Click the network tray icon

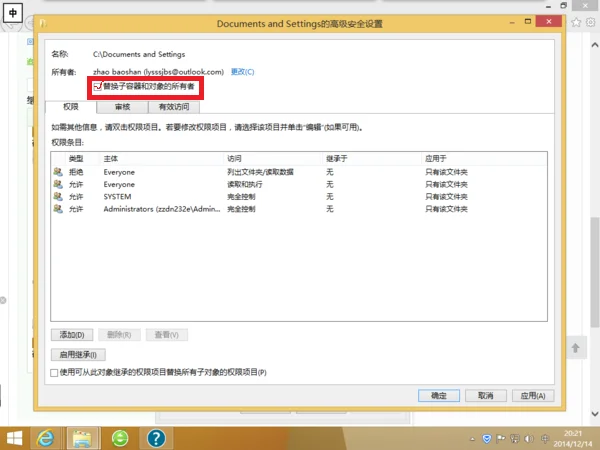click(515, 439)
